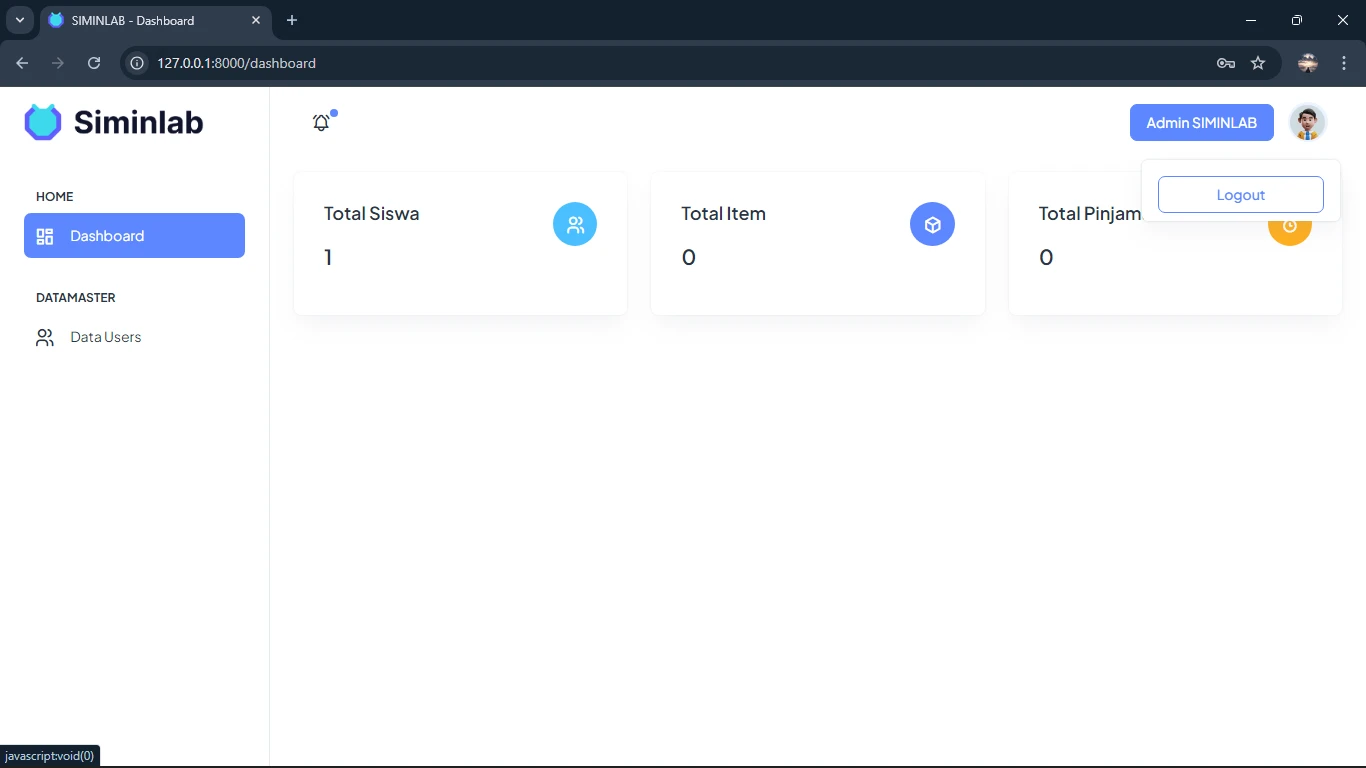1366x768 pixels.
Task: Click the orange Total Pinjam clock icon
Action: (x=1289, y=229)
